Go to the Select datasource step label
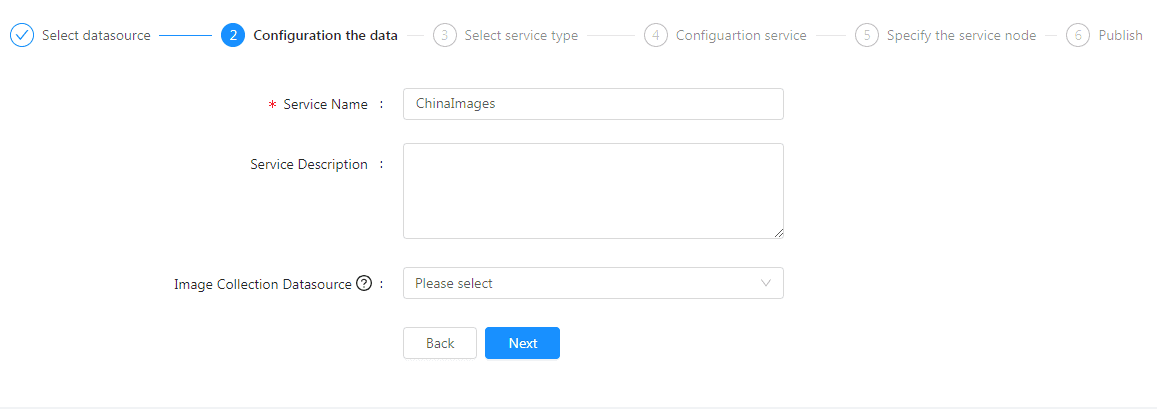Image resolution: width=1157 pixels, height=409 pixels. pyautogui.click(x=96, y=35)
